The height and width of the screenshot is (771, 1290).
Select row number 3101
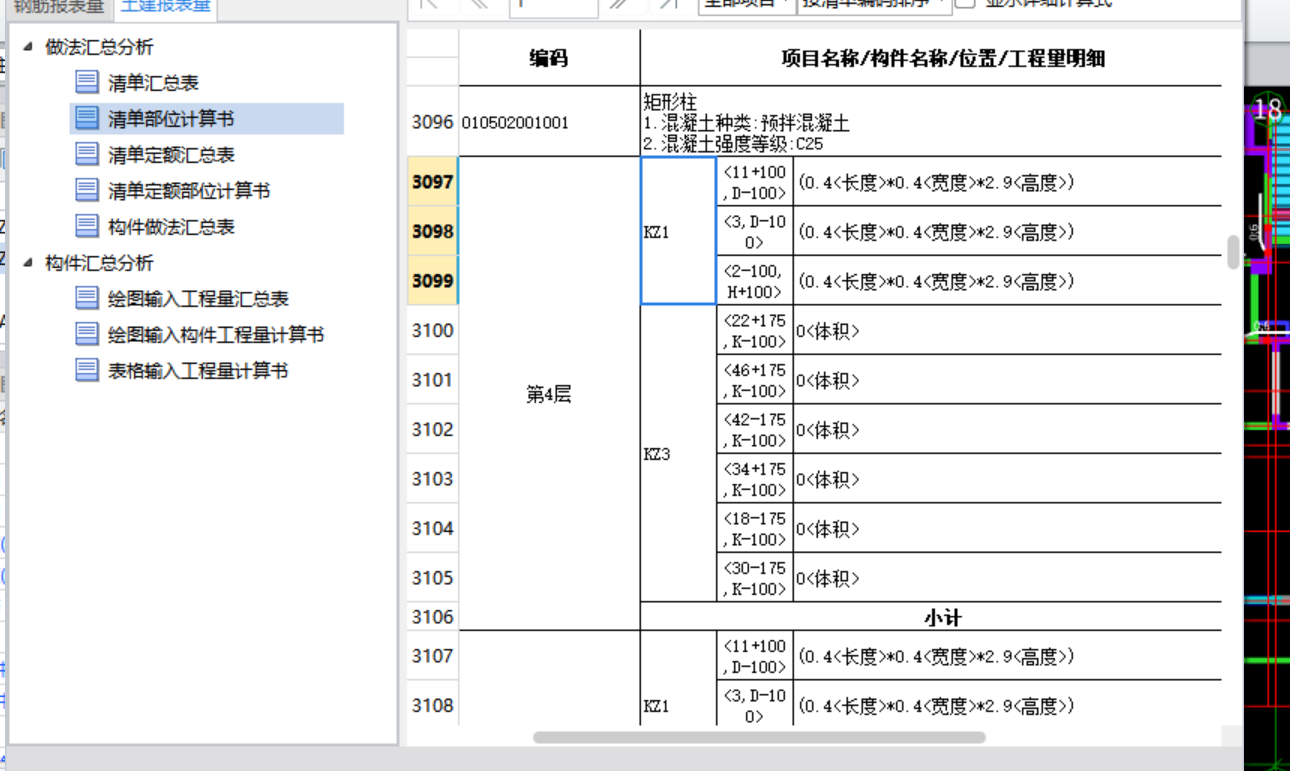433,380
